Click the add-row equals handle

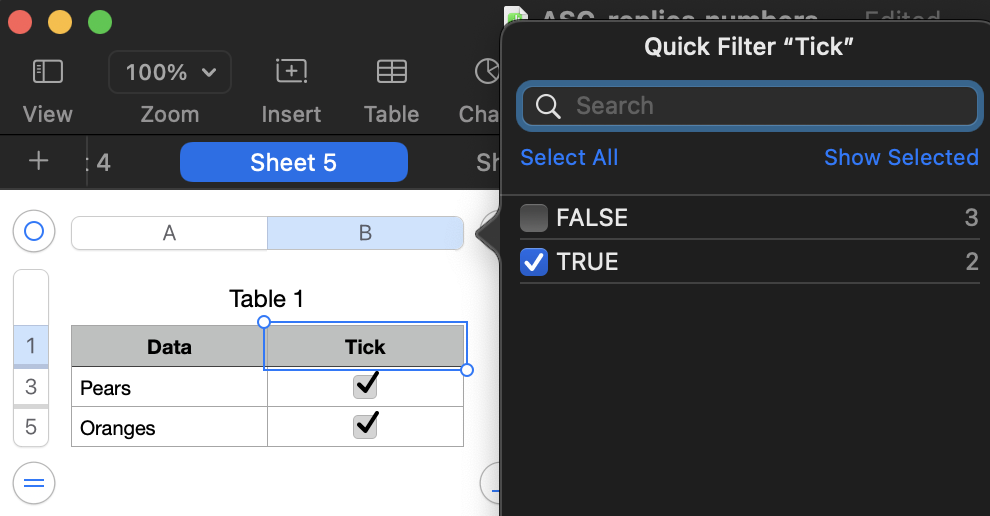[33, 484]
